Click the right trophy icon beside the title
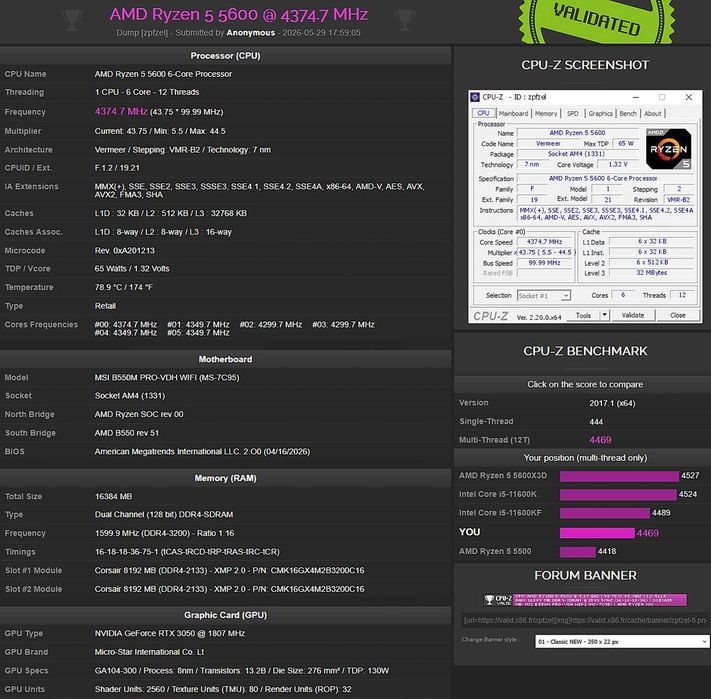Image resolution: width=711 pixels, height=699 pixels. click(404, 20)
